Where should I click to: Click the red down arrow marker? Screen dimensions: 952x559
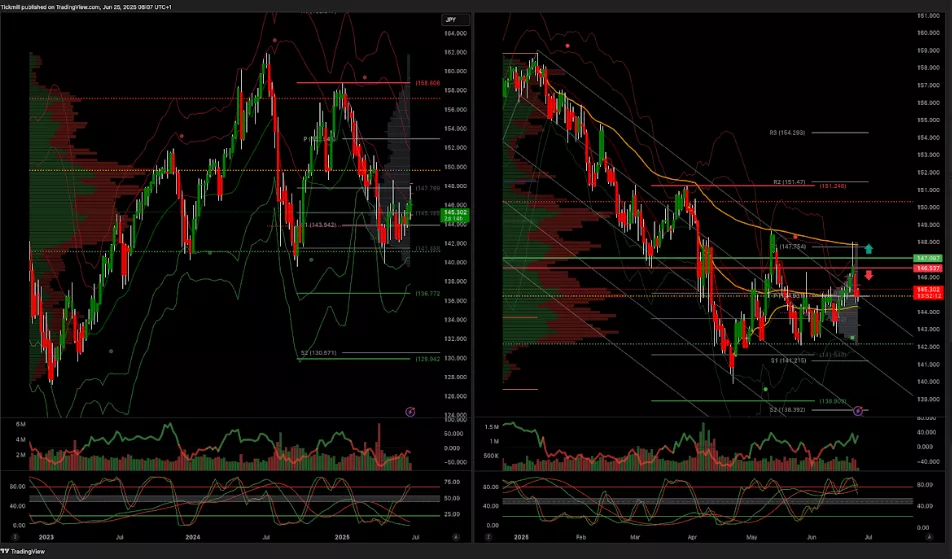pyautogui.click(x=869, y=275)
